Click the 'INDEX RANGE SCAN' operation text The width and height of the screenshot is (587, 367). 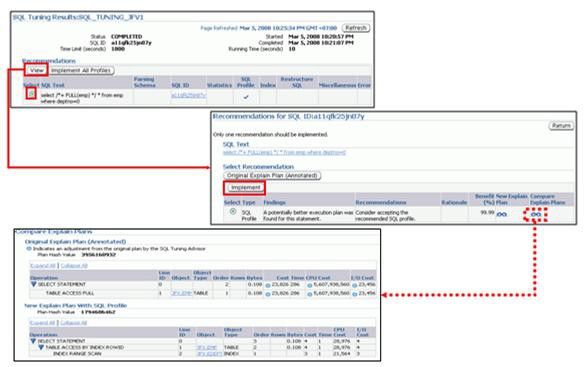77,354
